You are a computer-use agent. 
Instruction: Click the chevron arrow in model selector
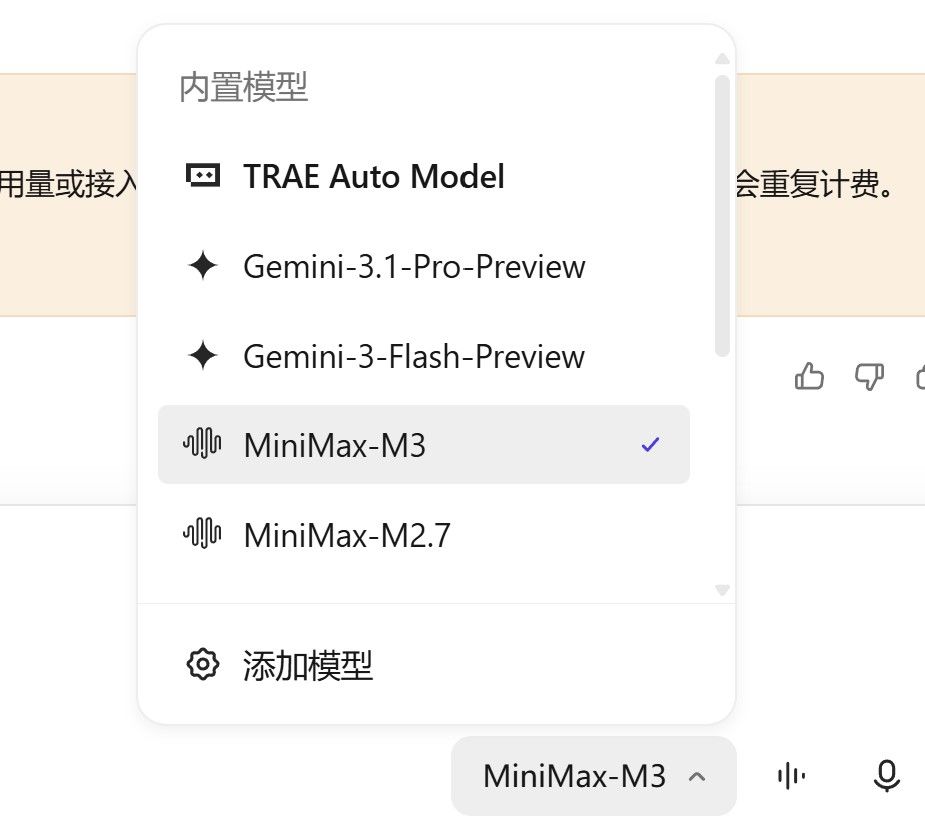[x=697, y=776]
